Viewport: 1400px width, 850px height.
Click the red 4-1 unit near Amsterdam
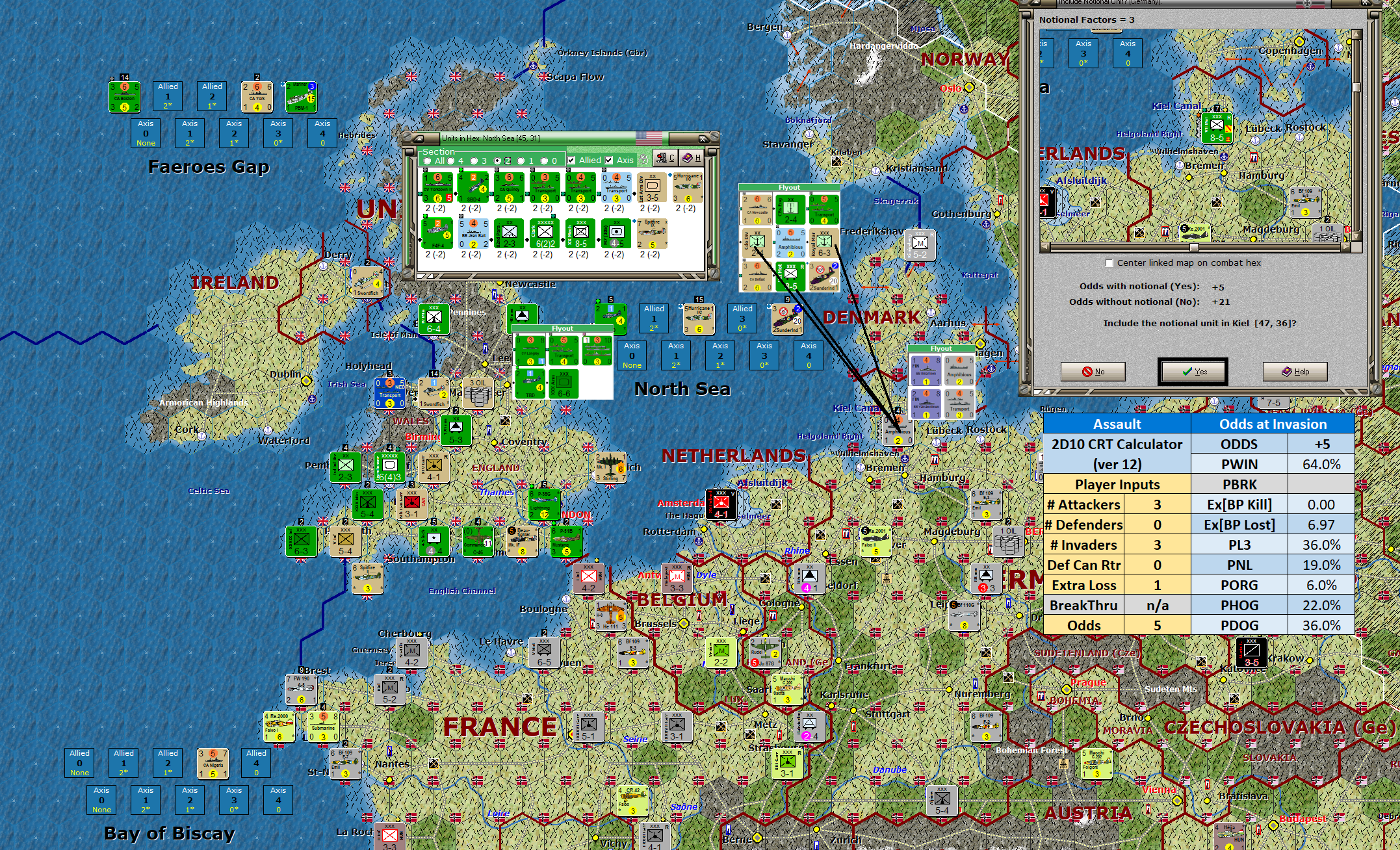coord(721,504)
